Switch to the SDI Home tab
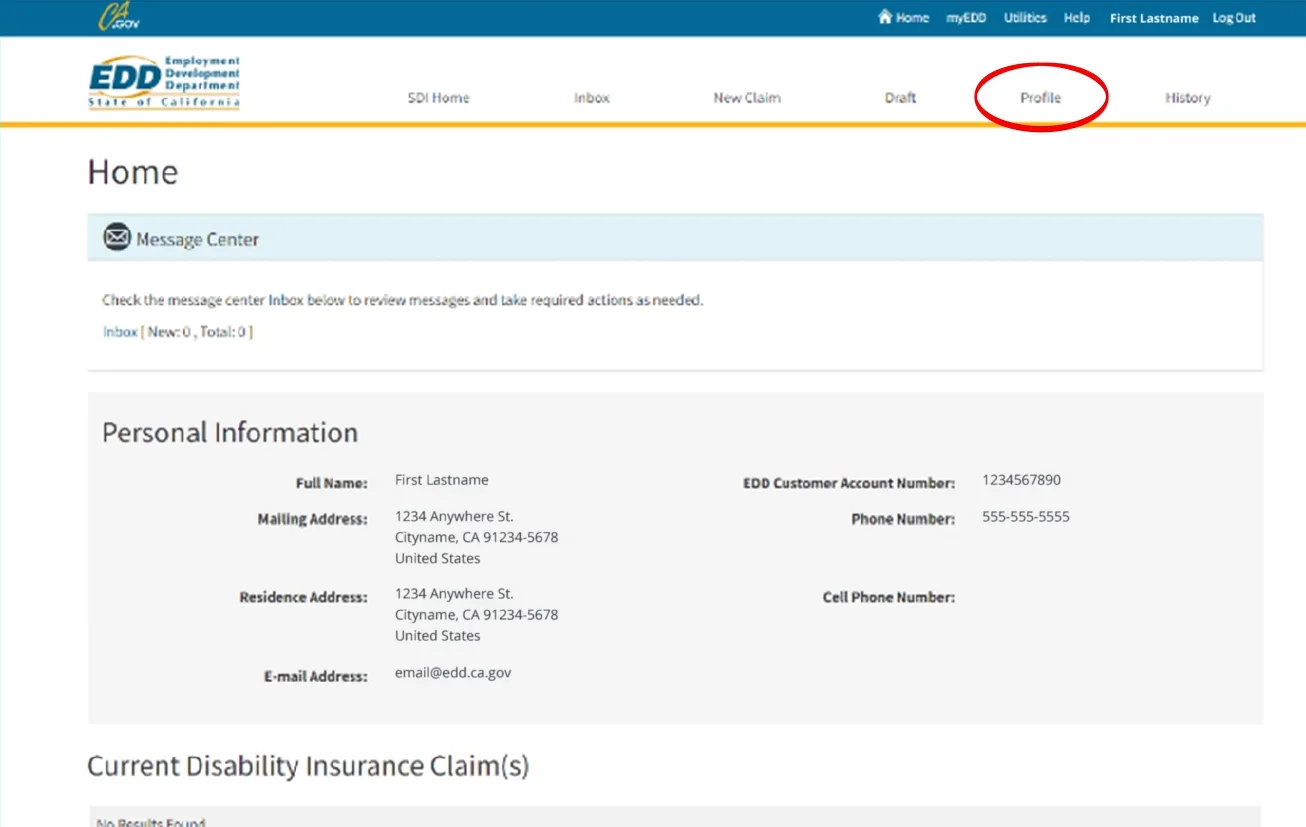 [x=438, y=98]
